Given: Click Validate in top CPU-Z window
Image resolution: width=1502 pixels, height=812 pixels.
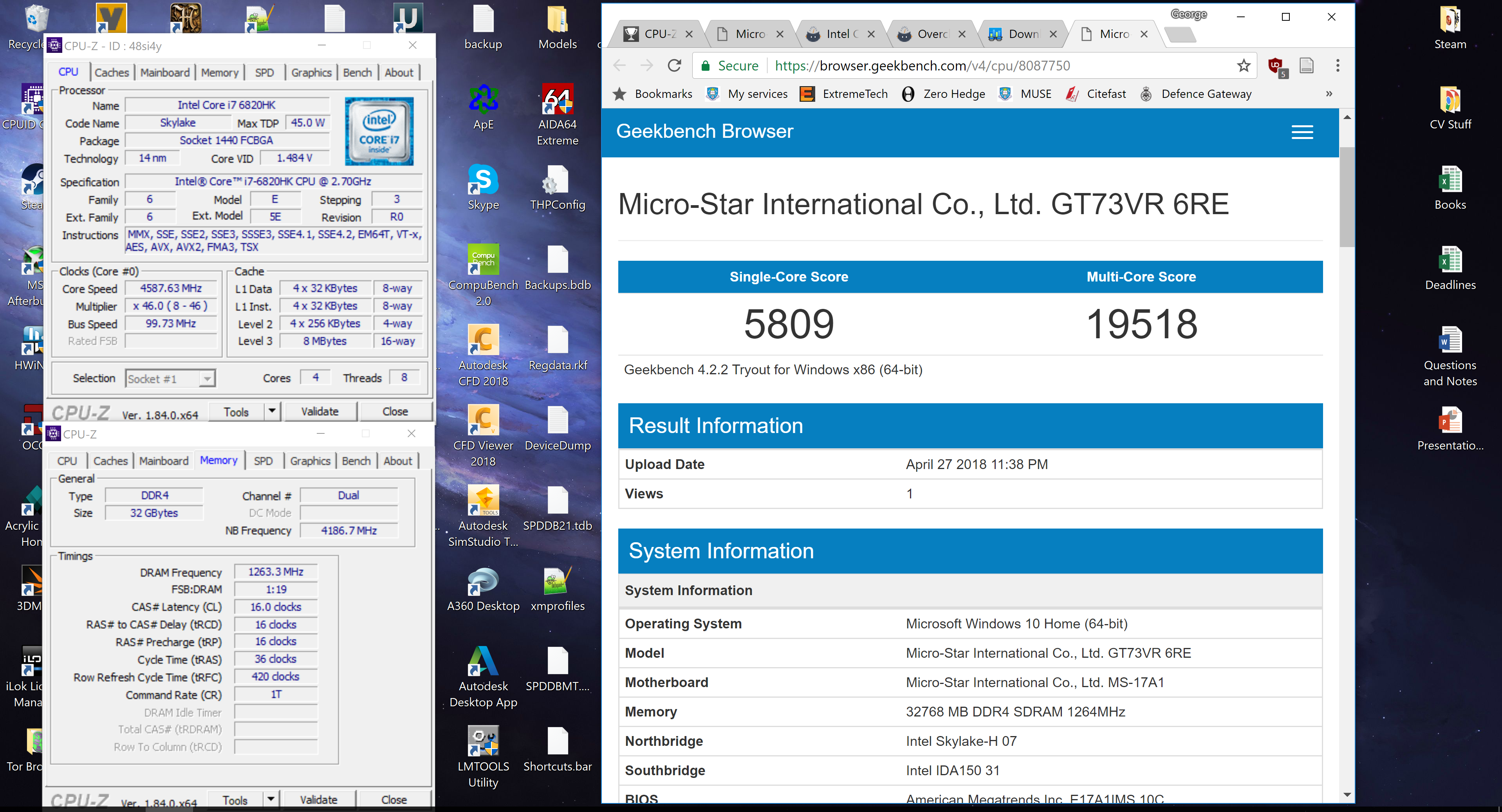Looking at the screenshot, I should (320, 411).
